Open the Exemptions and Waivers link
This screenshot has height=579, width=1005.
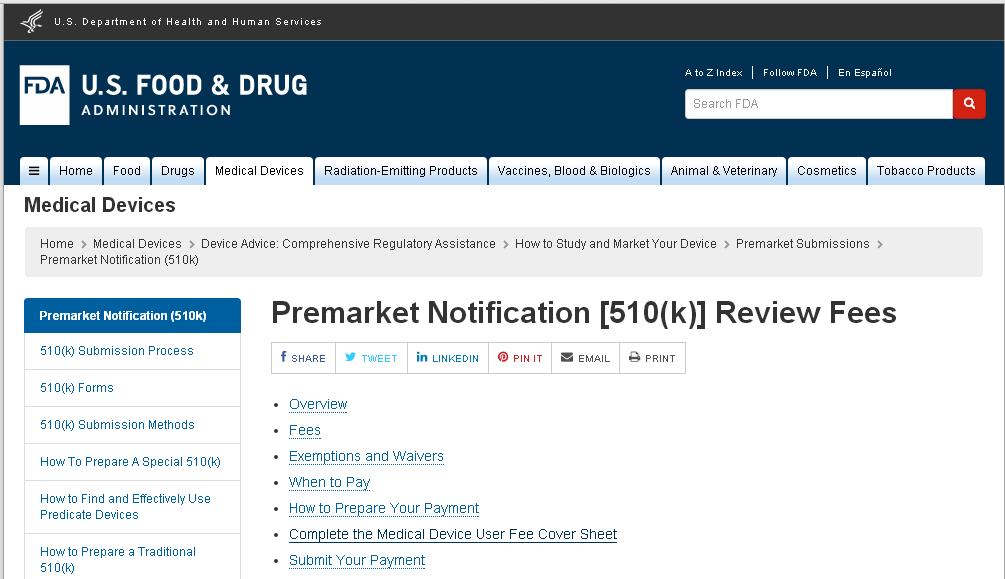point(366,457)
